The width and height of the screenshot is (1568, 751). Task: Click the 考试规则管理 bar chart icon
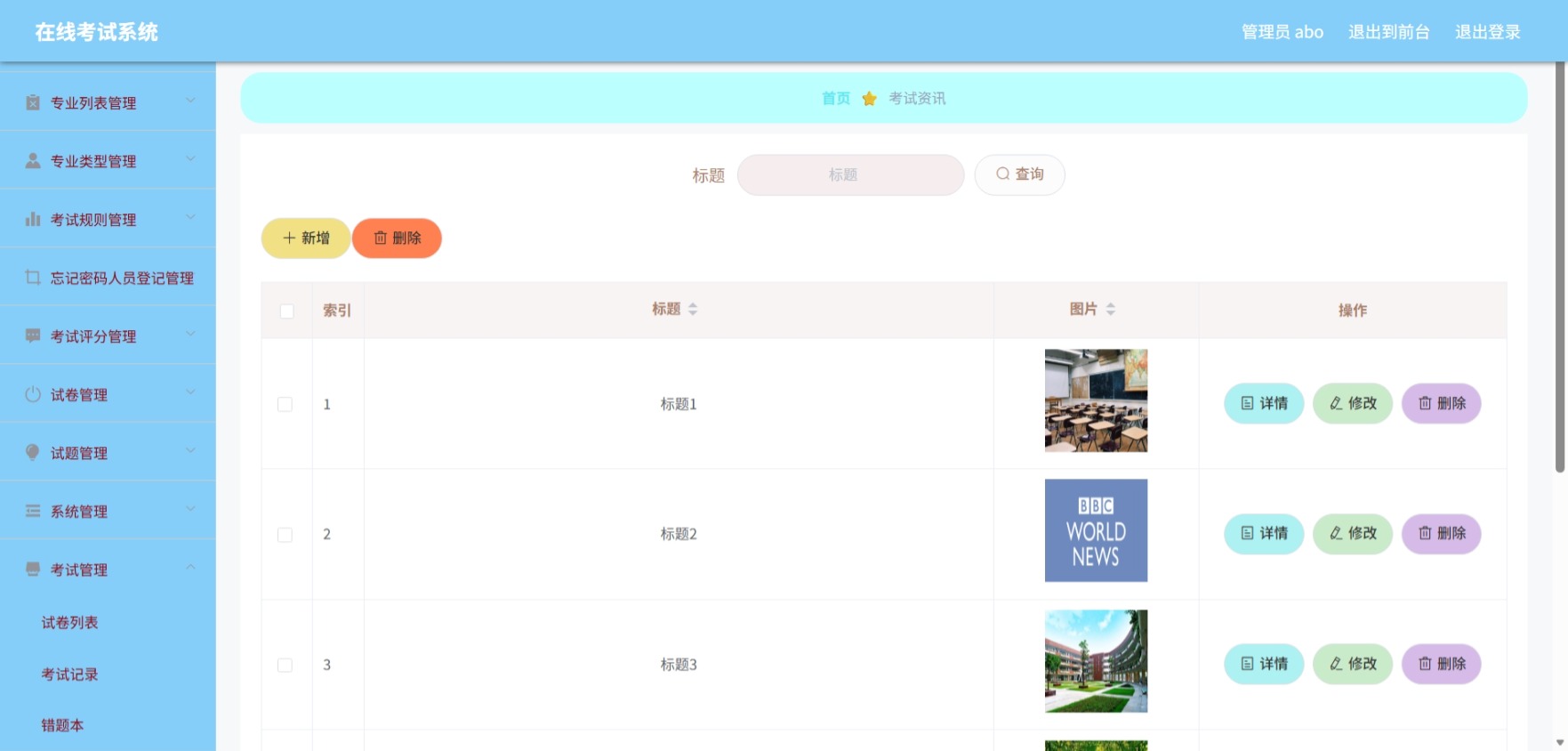(x=33, y=219)
